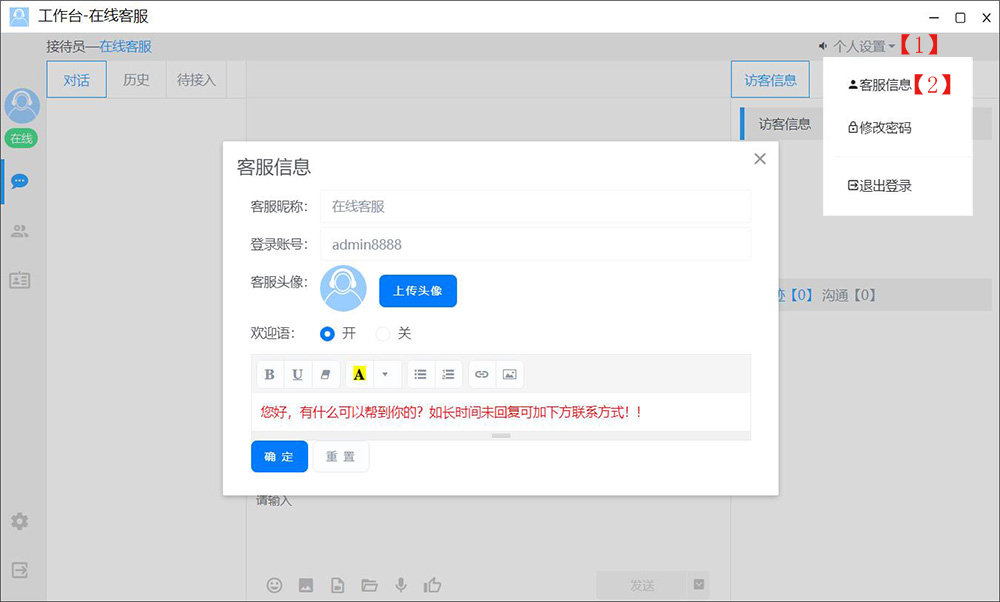The image size is (1000, 602).
Task: Confirm with the 确定 button
Action: pyautogui.click(x=279, y=457)
